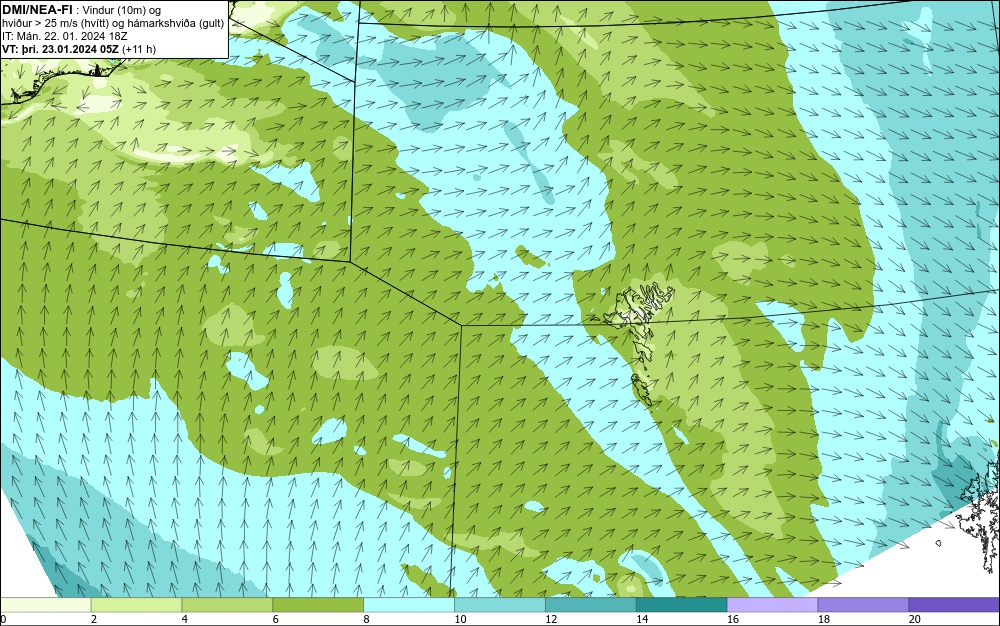Viewport: 1000px width, 626px height.
Task: Click the 18–20 m/s purple legend swatch
Action: [864, 604]
